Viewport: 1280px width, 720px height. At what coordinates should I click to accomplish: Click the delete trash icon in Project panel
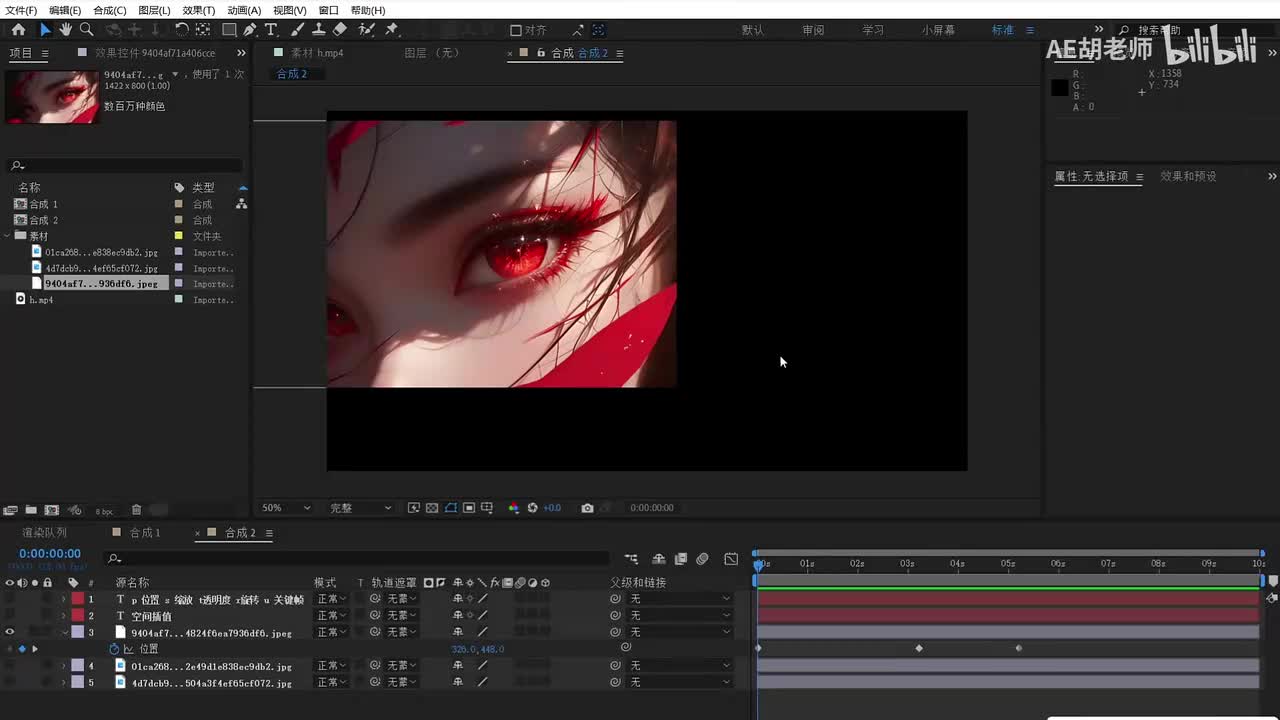click(x=137, y=510)
